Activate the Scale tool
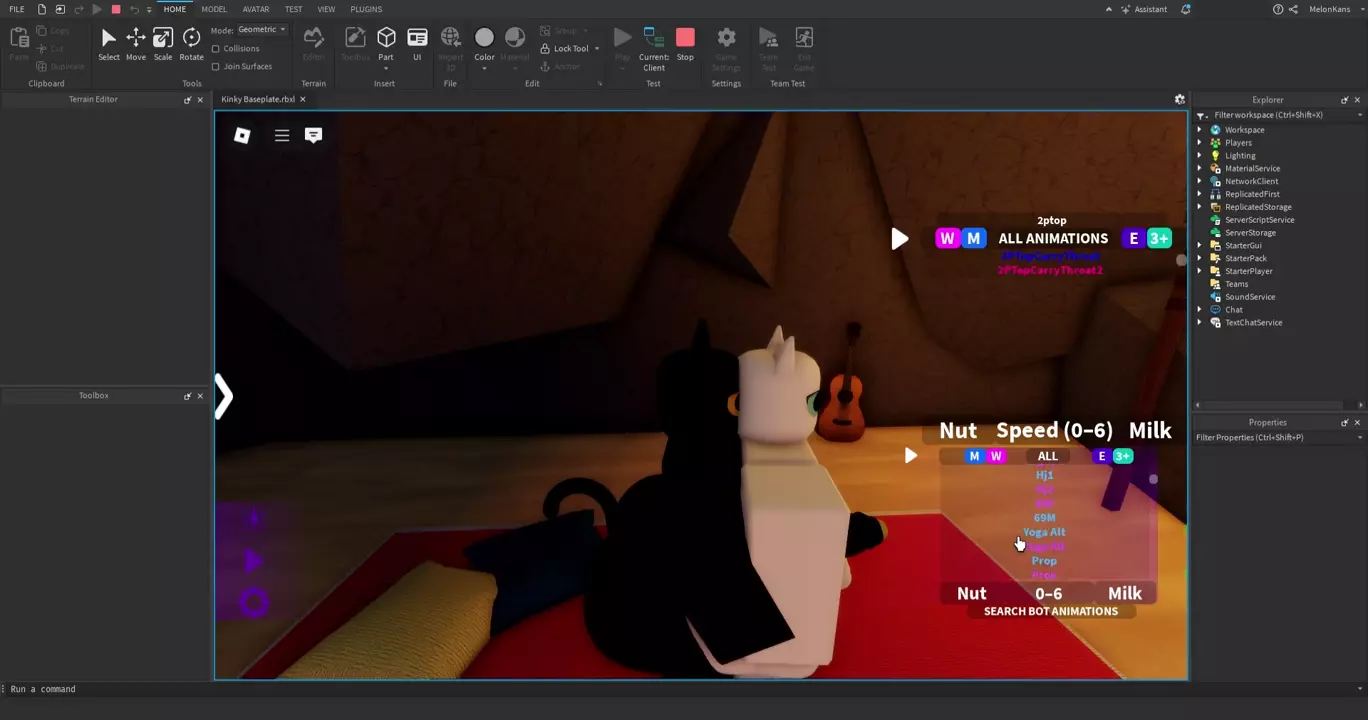The width and height of the screenshot is (1368, 720). (x=163, y=44)
